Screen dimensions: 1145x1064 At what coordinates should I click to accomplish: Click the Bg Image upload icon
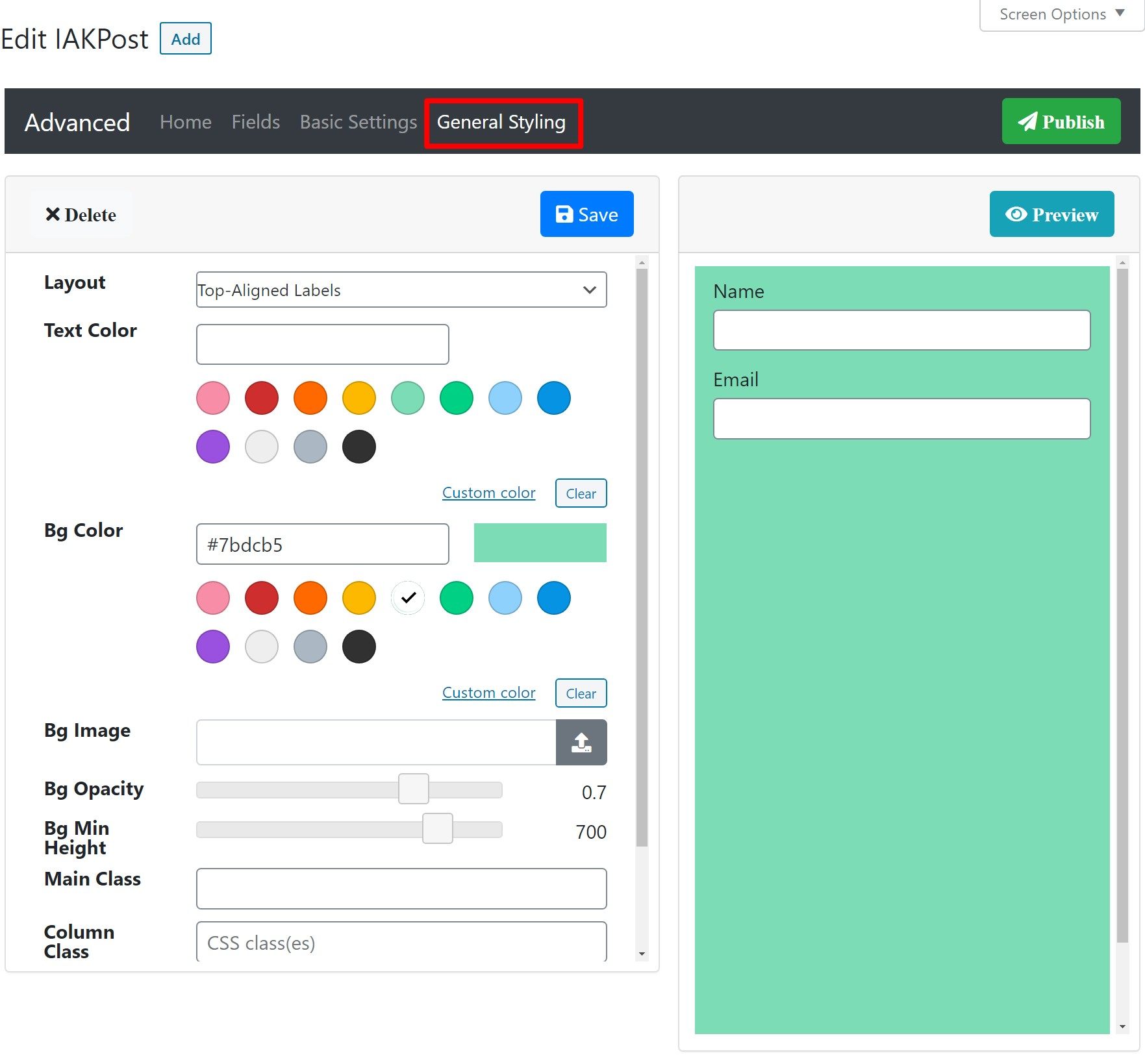pos(581,742)
